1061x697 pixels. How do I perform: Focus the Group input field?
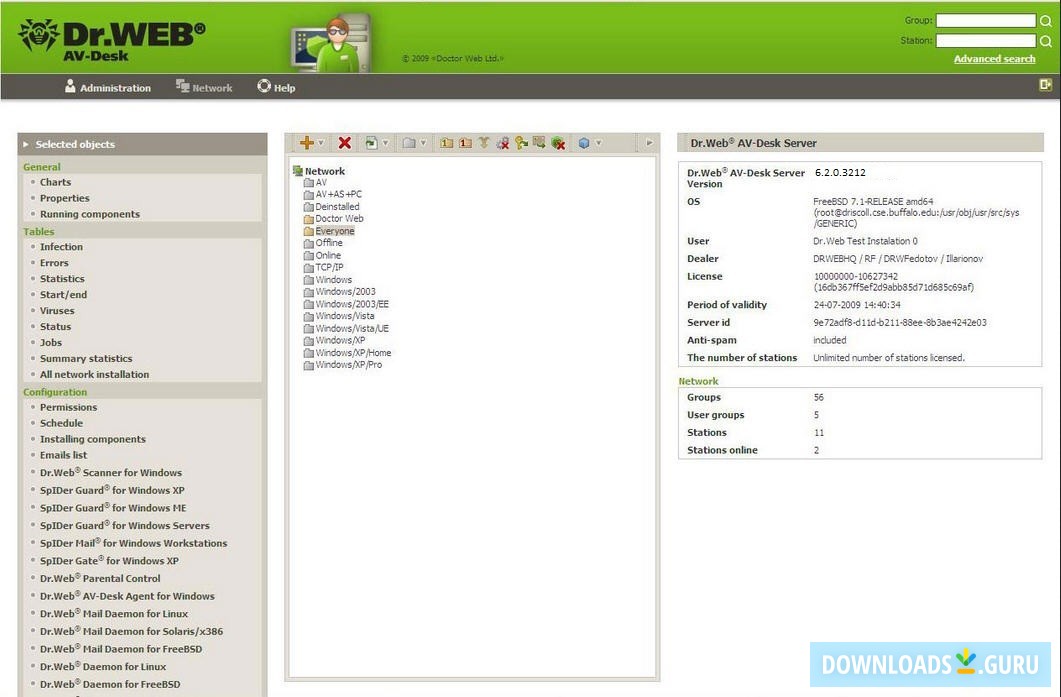coord(986,20)
